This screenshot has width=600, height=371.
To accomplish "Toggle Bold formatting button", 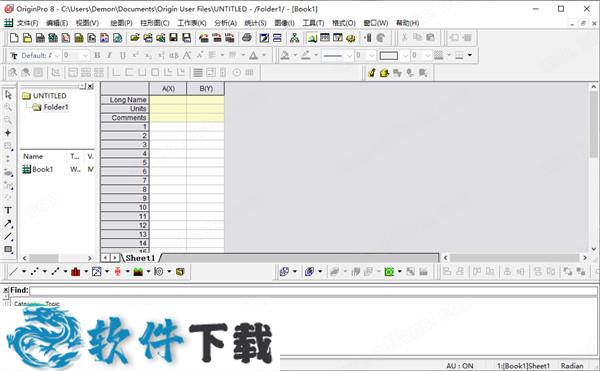I will (x=97, y=55).
